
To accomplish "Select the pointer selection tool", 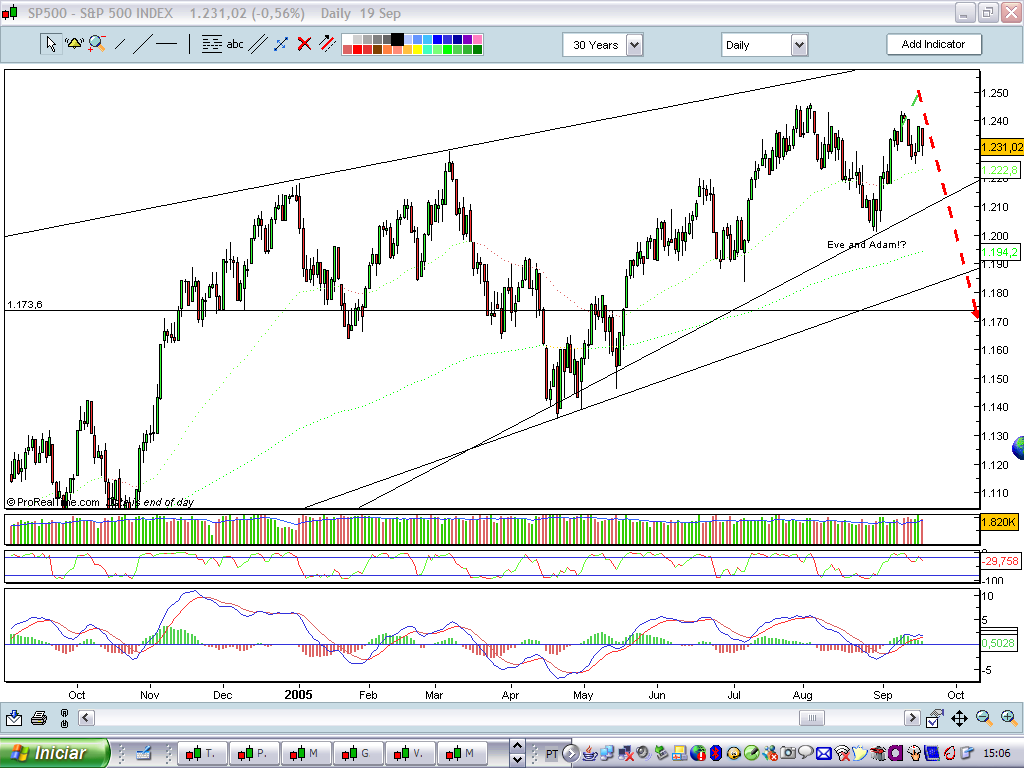I will 51,44.
